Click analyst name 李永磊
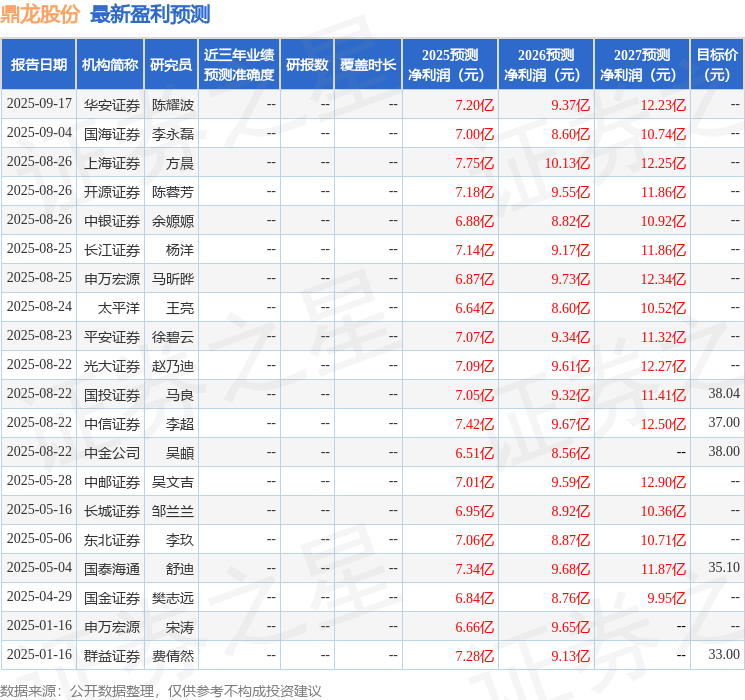This screenshot has width=745, height=700. [173, 134]
